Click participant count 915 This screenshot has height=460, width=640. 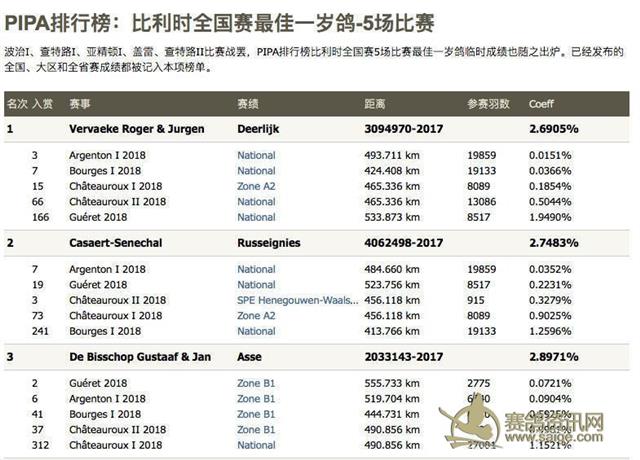point(476,300)
